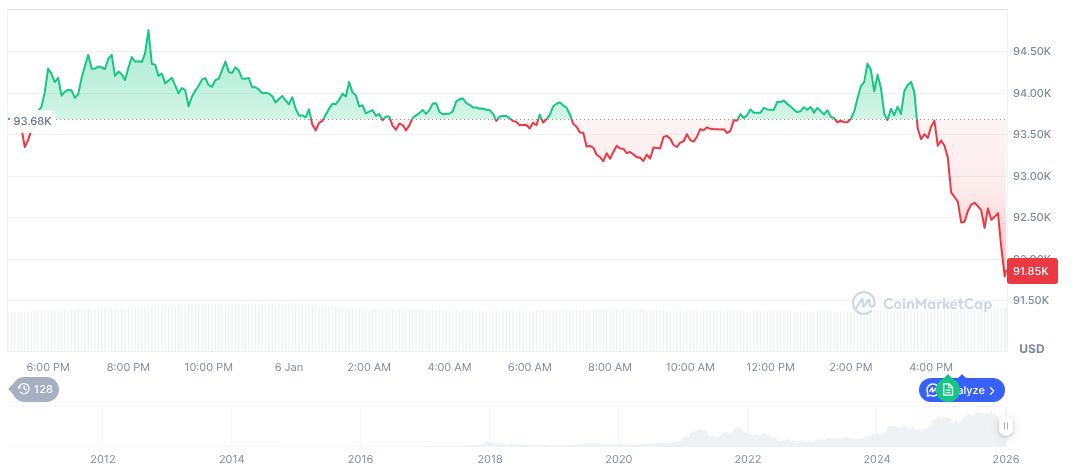This screenshot has width=1072, height=470.
Task: Click the 12:00 PM time axis label
Action: pyautogui.click(x=771, y=367)
